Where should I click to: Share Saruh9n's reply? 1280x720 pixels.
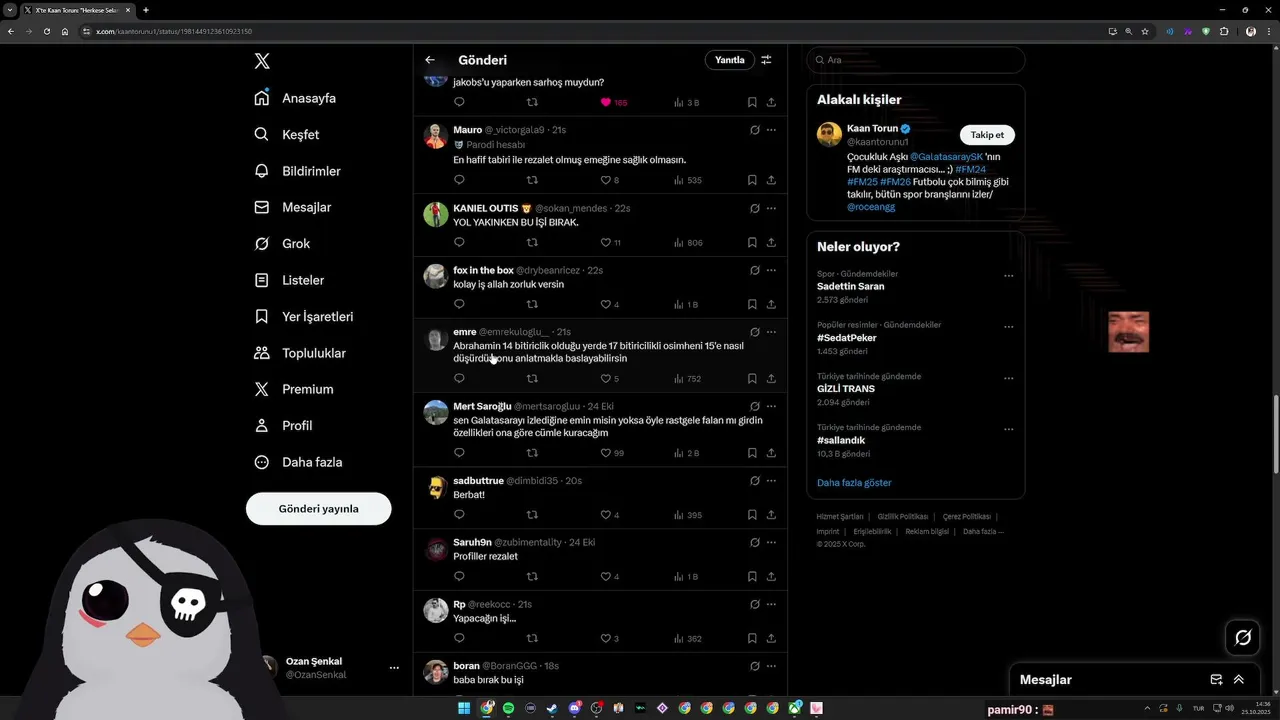pyautogui.click(x=771, y=577)
